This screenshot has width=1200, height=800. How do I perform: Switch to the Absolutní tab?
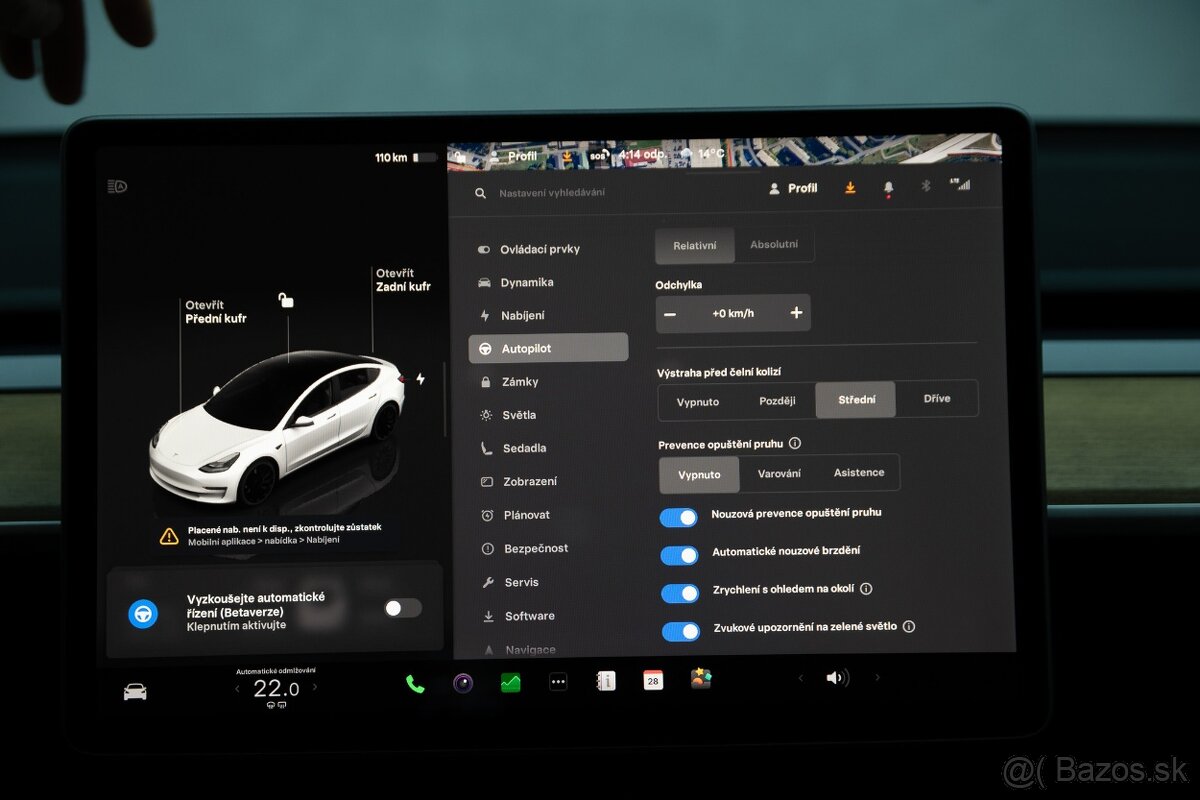[777, 244]
